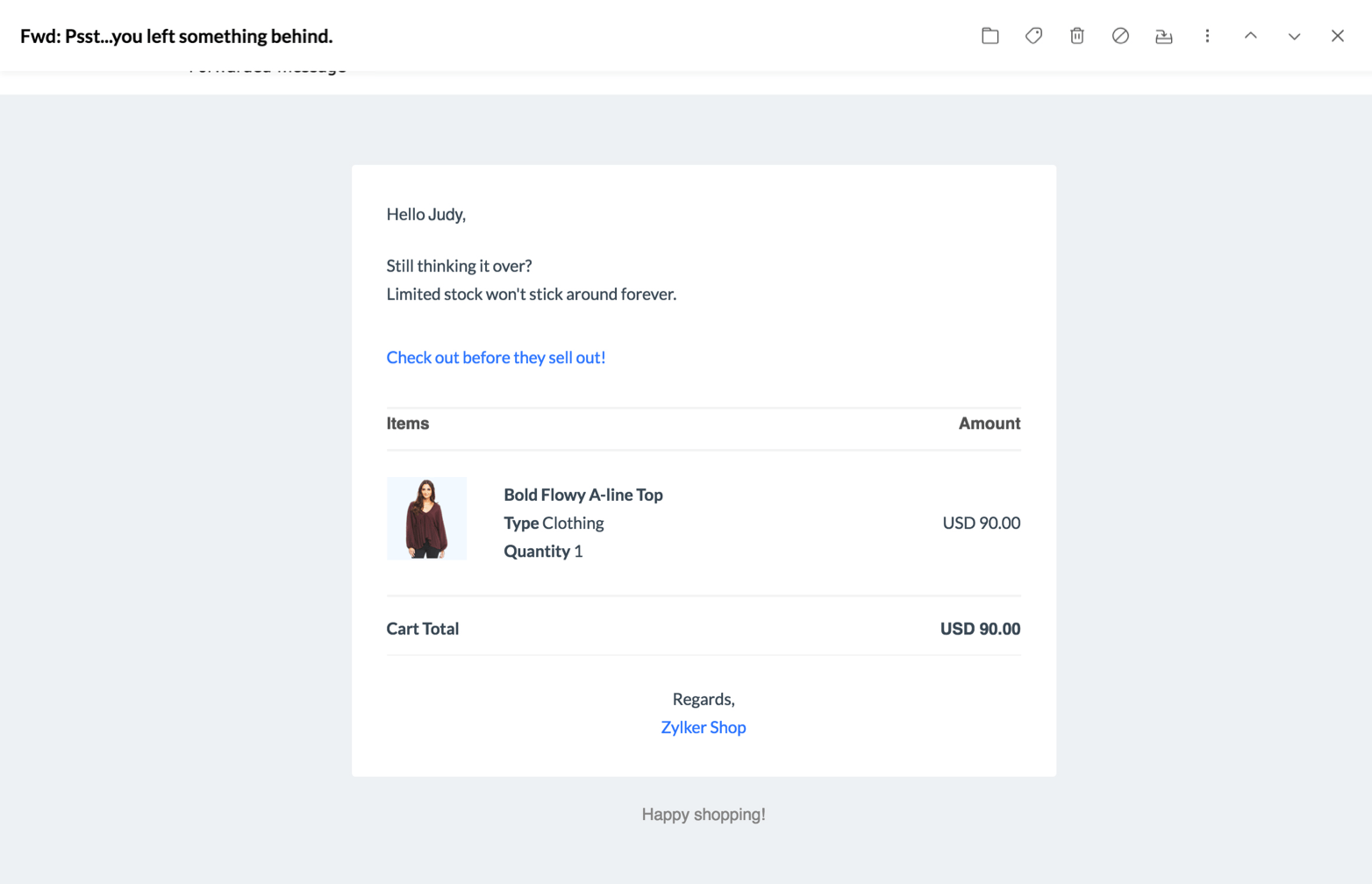Image resolution: width=1372 pixels, height=884 pixels.
Task: Click the 'Hello Judy,' greeting text
Action: coord(425,214)
